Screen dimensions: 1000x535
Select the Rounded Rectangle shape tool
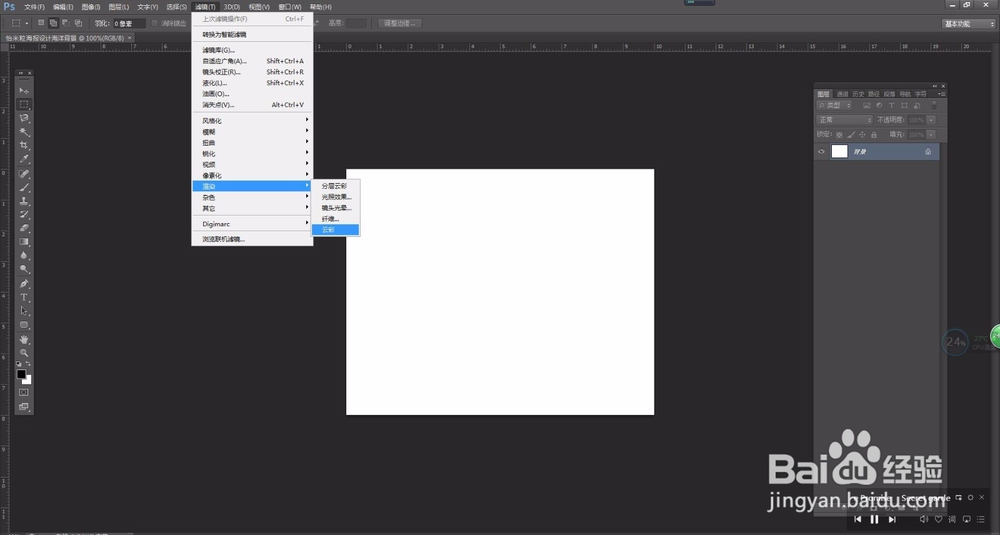point(24,325)
